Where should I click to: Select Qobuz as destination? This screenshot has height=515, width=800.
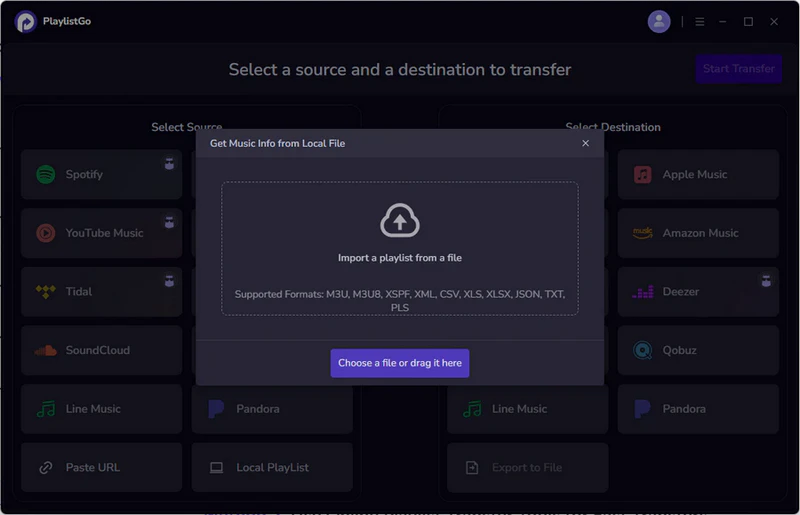(x=698, y=350)
